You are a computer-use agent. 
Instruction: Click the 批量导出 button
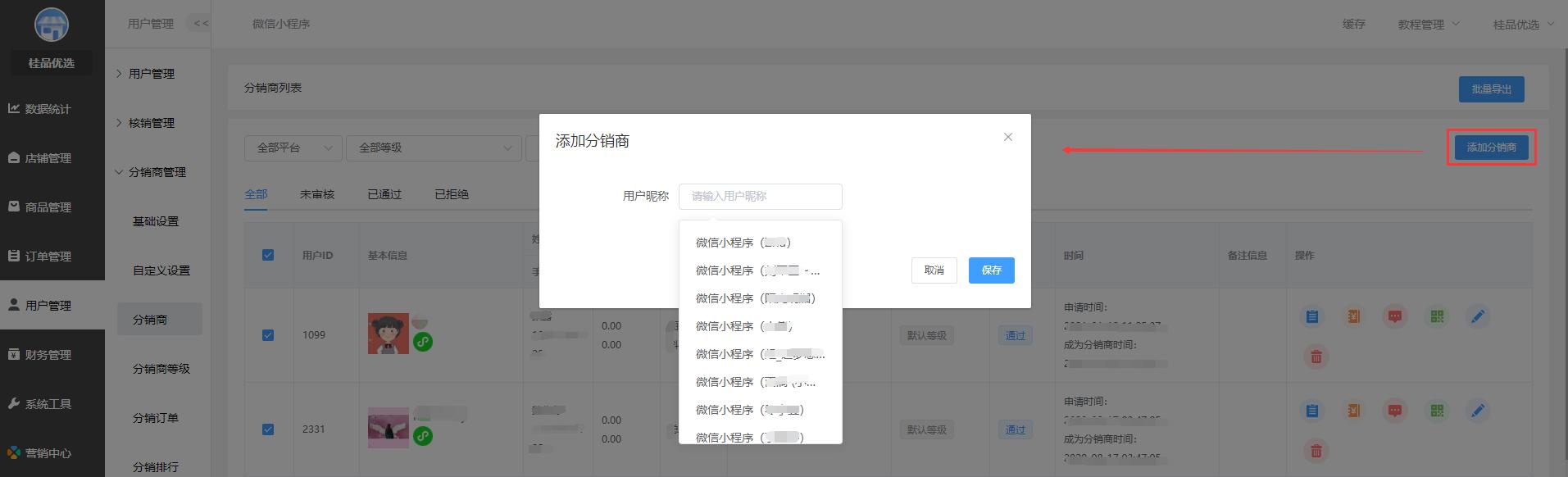[x=1491, y=89]
